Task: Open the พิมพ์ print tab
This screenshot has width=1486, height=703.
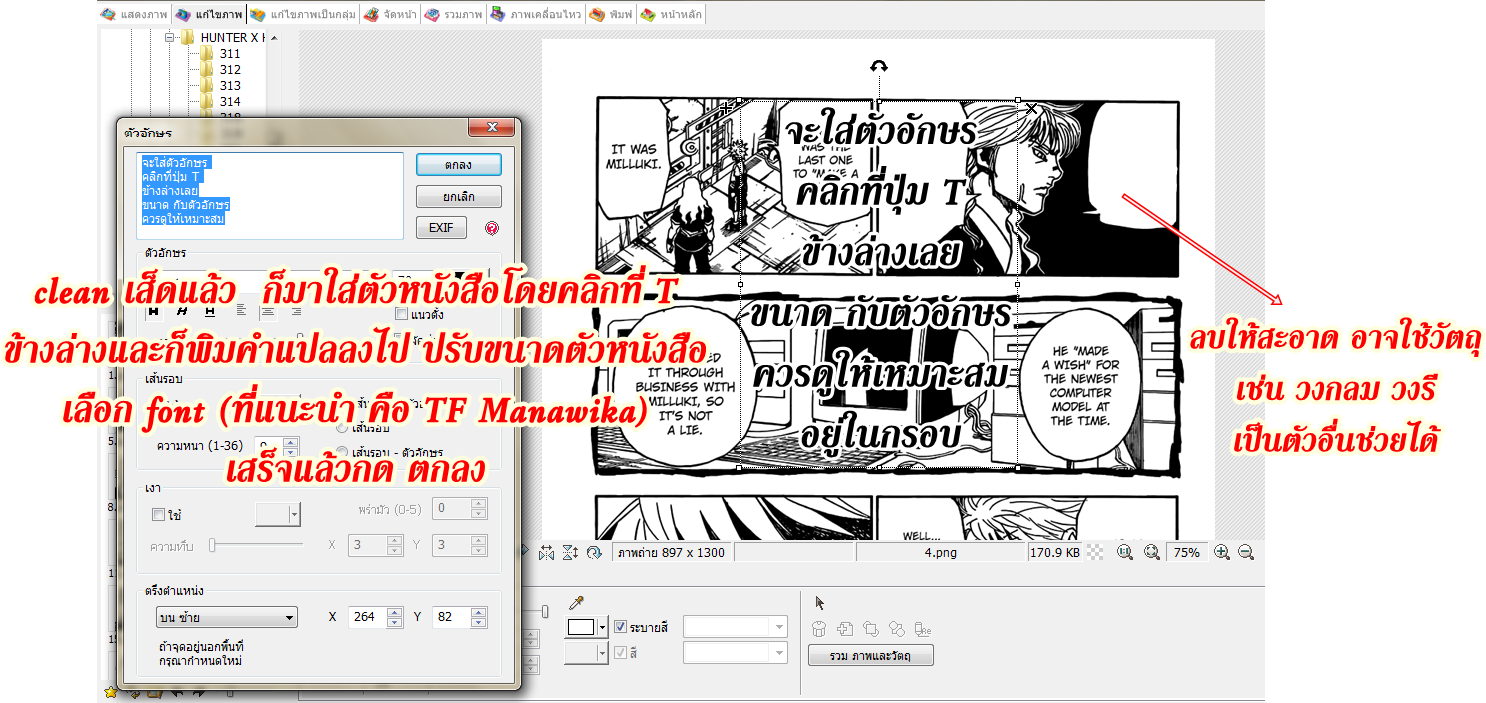Action: point(610,15)
